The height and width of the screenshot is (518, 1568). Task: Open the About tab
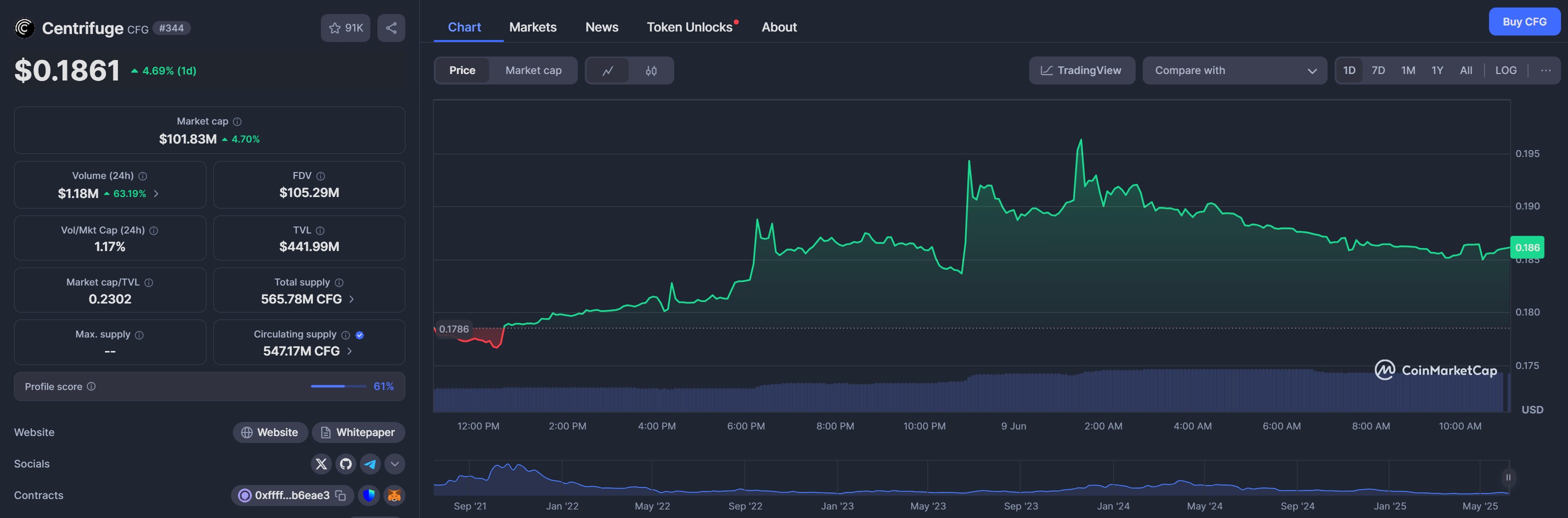[x=779, y=27]
